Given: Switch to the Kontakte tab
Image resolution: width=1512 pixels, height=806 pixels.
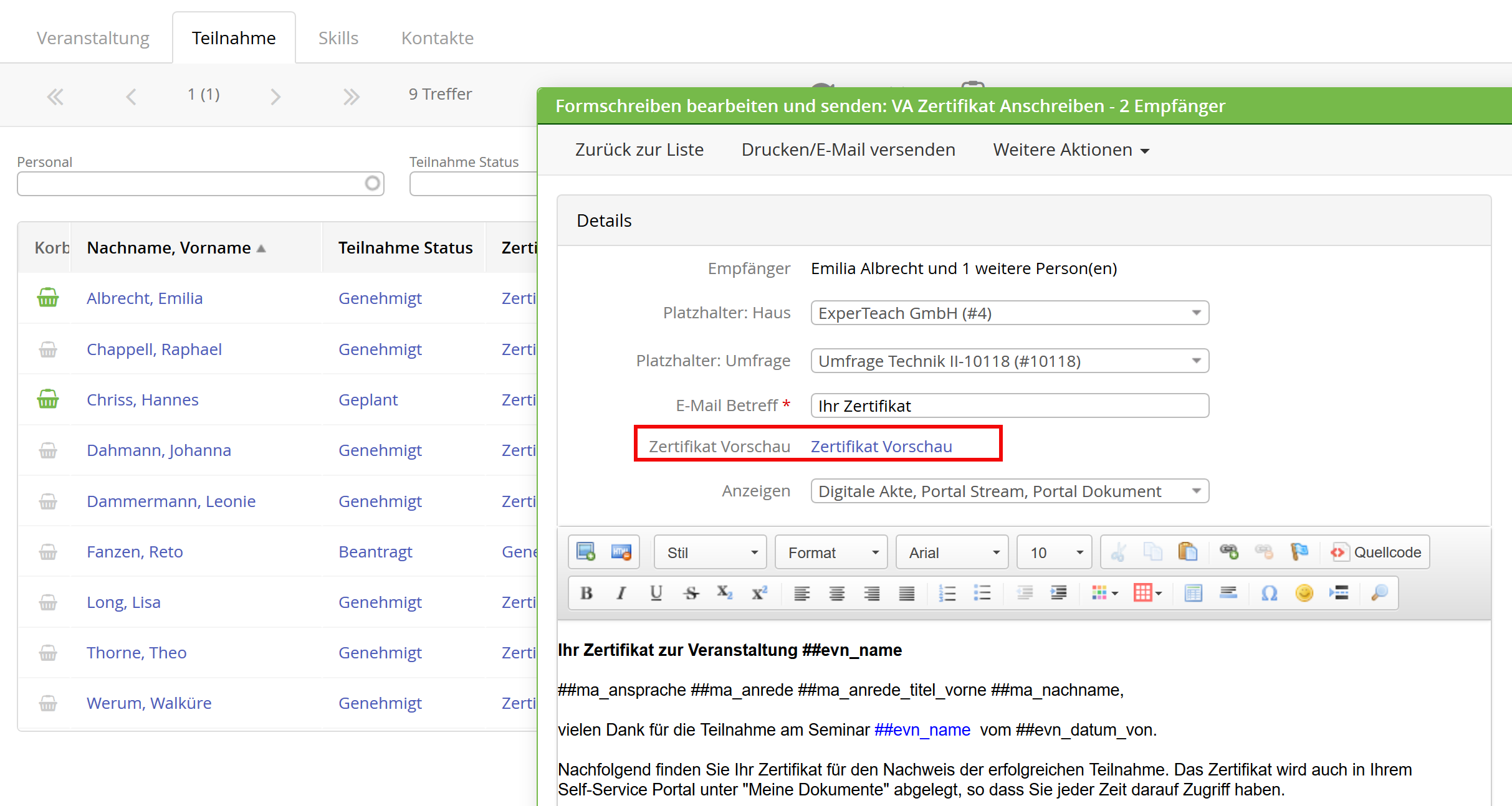Looking at the screenshot, I should [438, 38].
